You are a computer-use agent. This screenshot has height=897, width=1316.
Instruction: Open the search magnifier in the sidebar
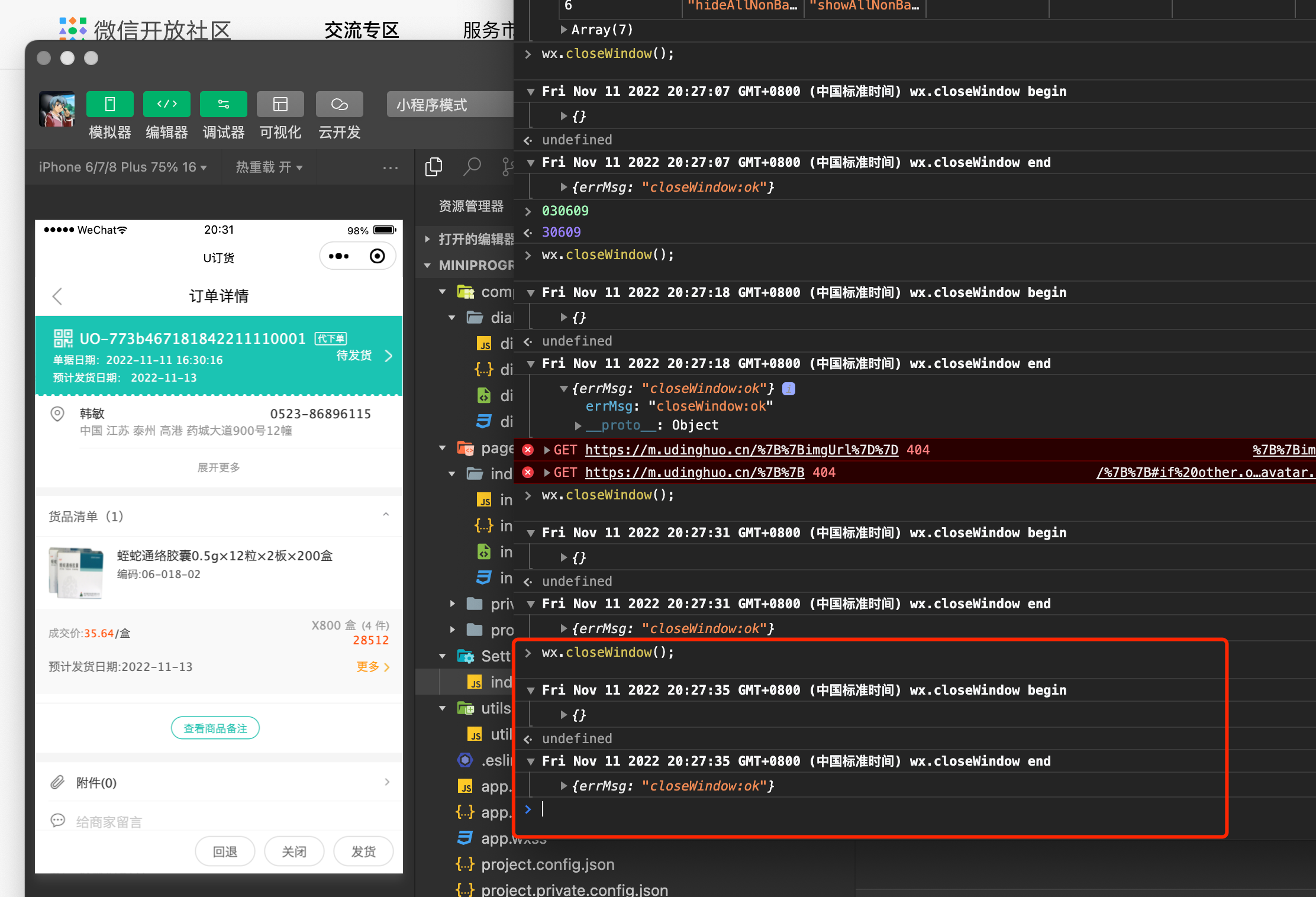(x=472, y=167)
